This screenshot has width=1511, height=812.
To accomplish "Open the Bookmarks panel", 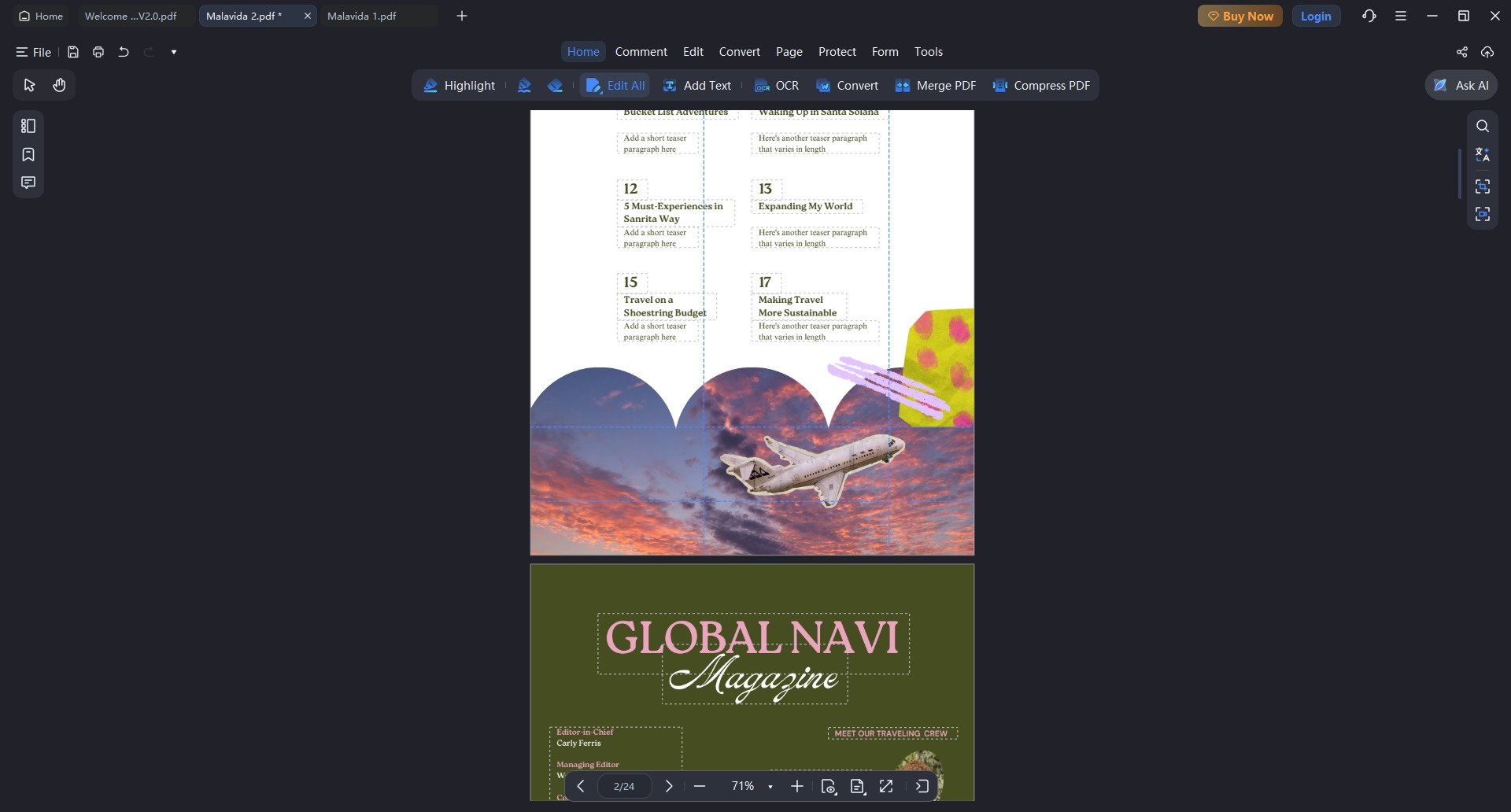I will tap(28, 154).
